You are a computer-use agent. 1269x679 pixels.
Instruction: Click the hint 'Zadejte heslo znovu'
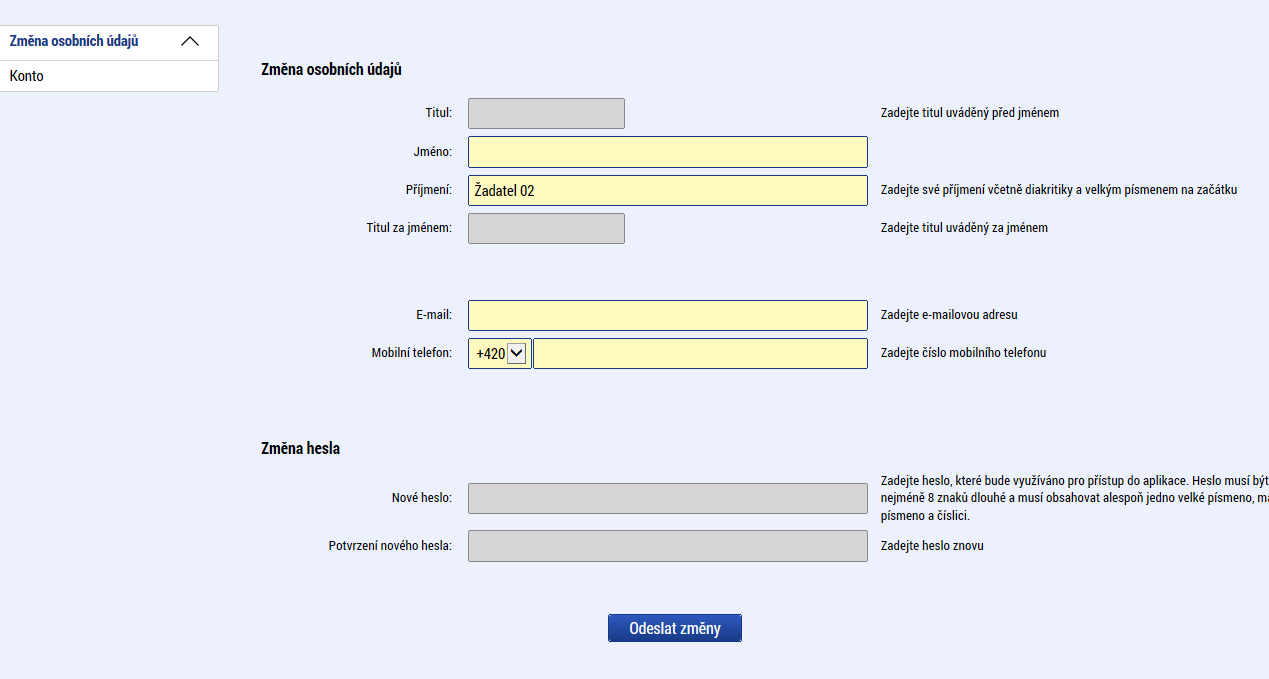(x=932, y=546)
